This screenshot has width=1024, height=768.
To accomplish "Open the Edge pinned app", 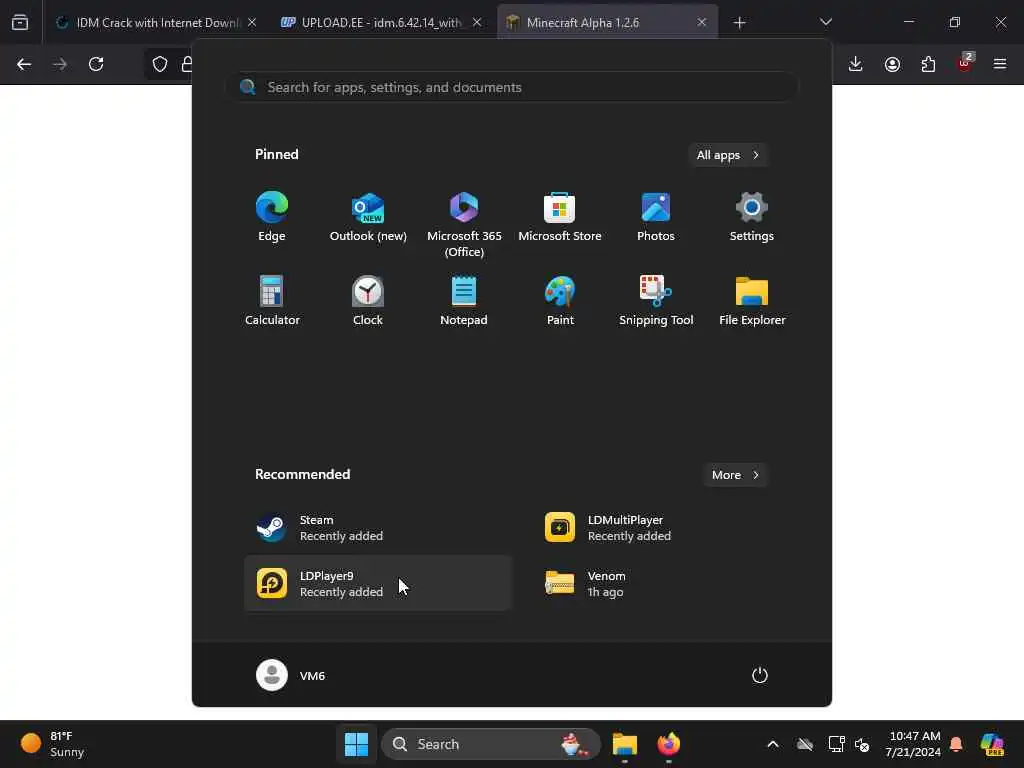I will pos(272,217).
